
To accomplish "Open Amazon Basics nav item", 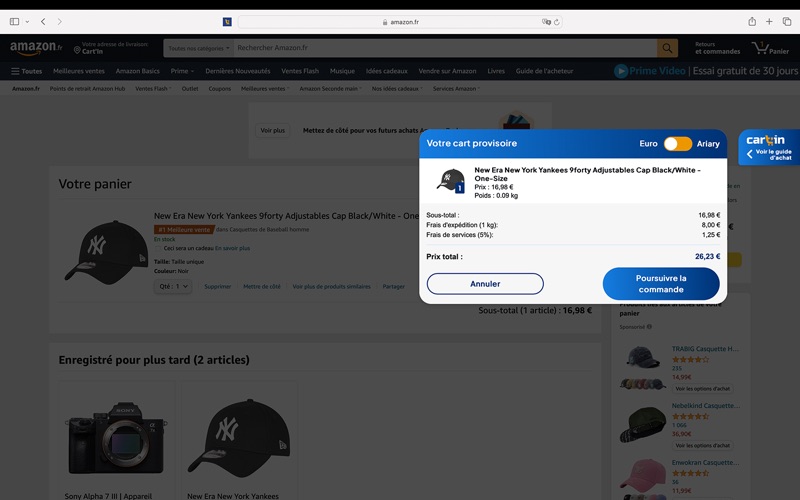I will click(137, 71).
